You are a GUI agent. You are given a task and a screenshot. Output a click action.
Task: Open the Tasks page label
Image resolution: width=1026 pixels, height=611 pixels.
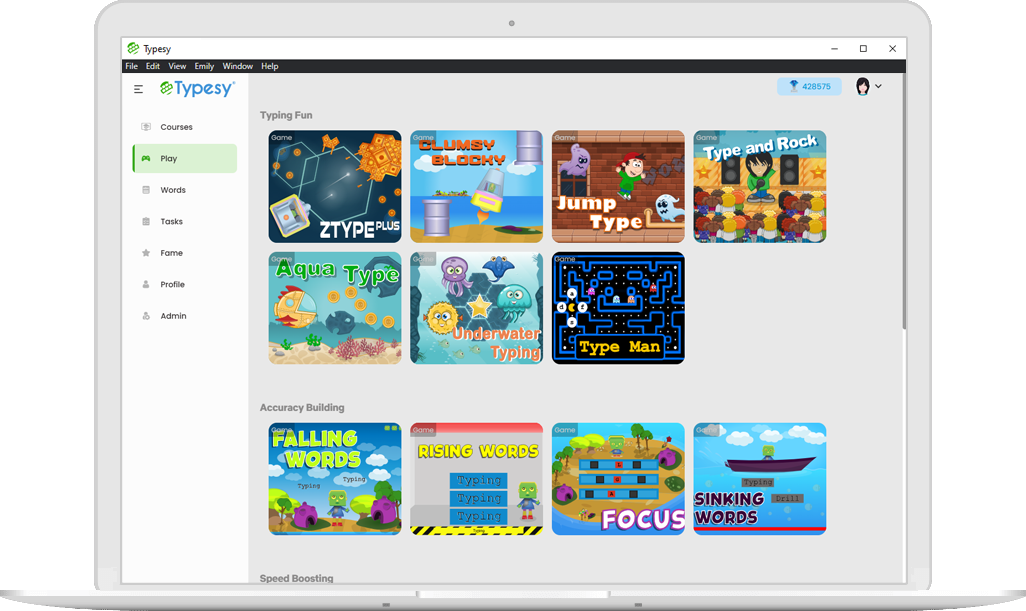pos(171,221)
